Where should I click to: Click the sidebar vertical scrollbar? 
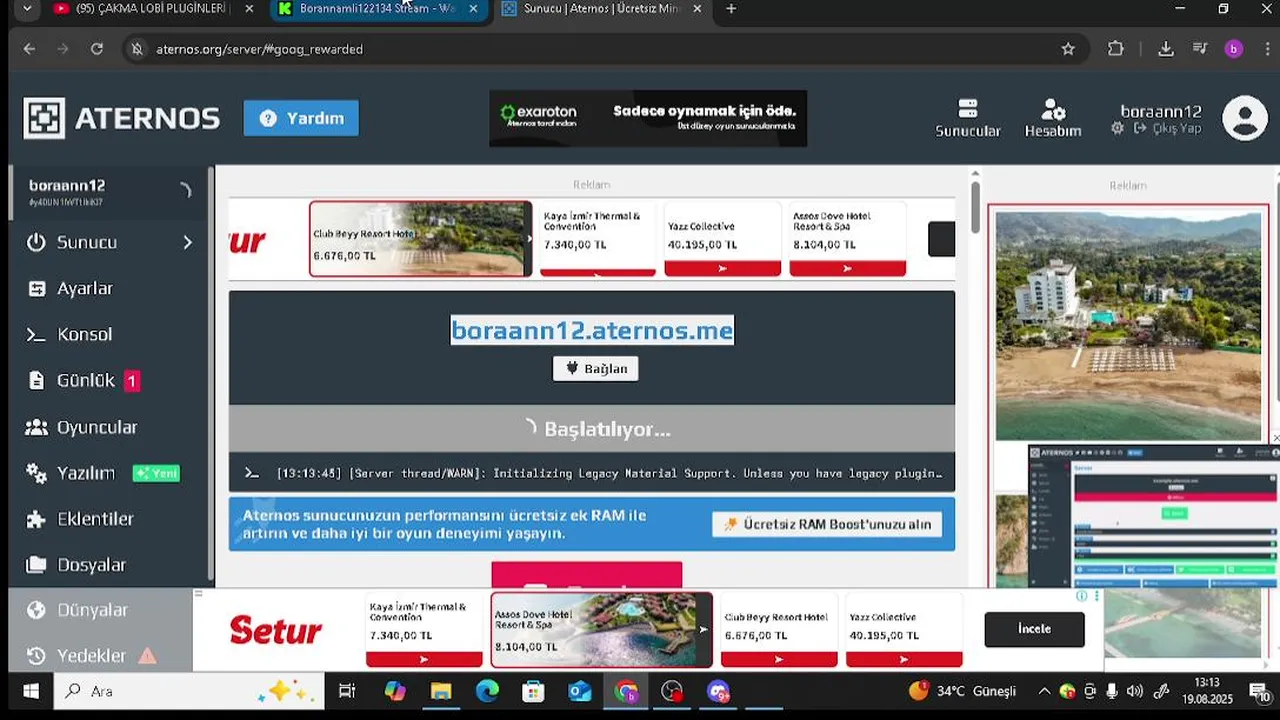click(x=210, y=372)
